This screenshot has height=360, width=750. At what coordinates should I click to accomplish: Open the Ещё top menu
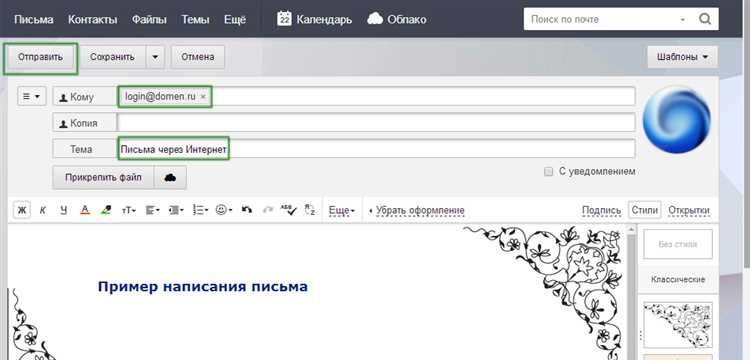(235, 20)
